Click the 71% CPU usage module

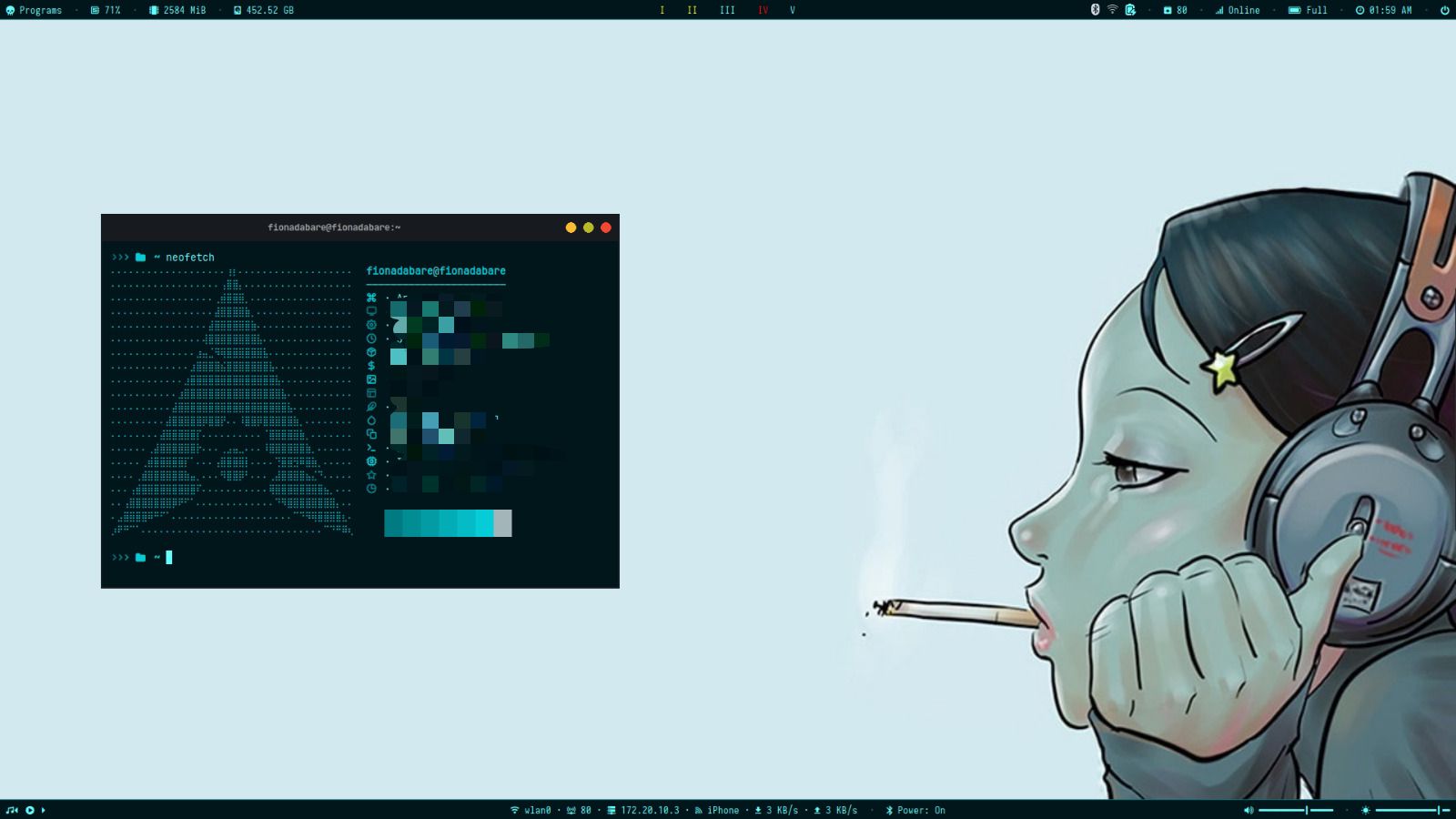tap(106, 10)
